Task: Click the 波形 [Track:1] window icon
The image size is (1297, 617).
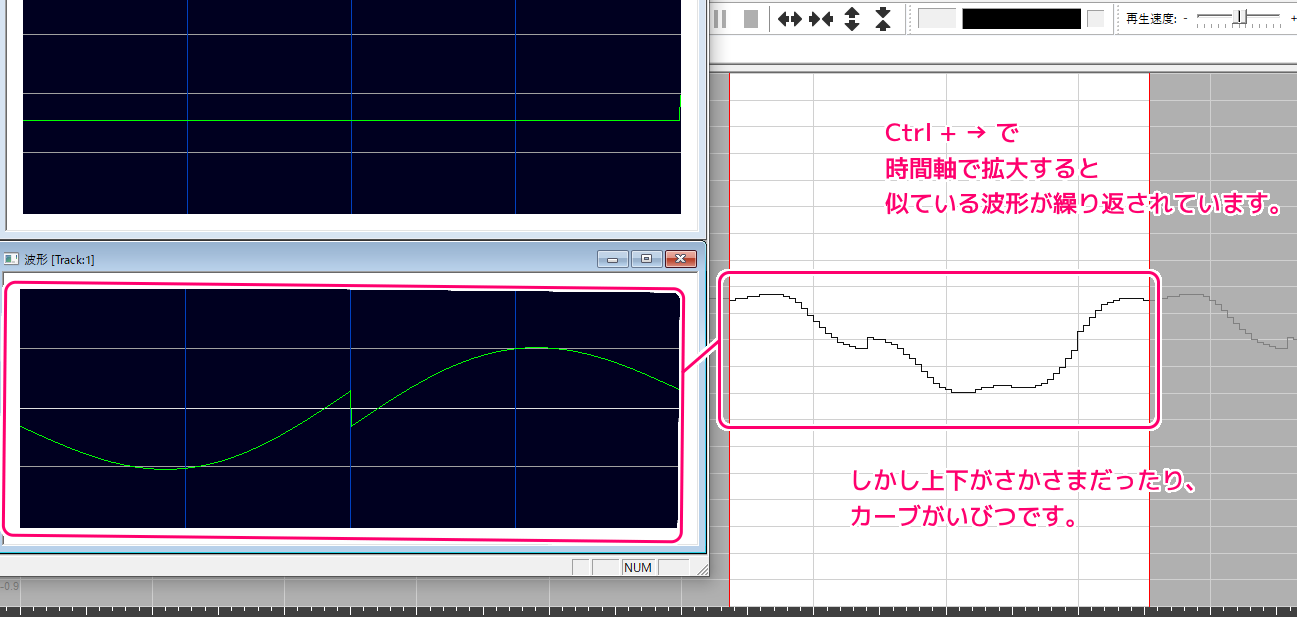Action: 10,259
